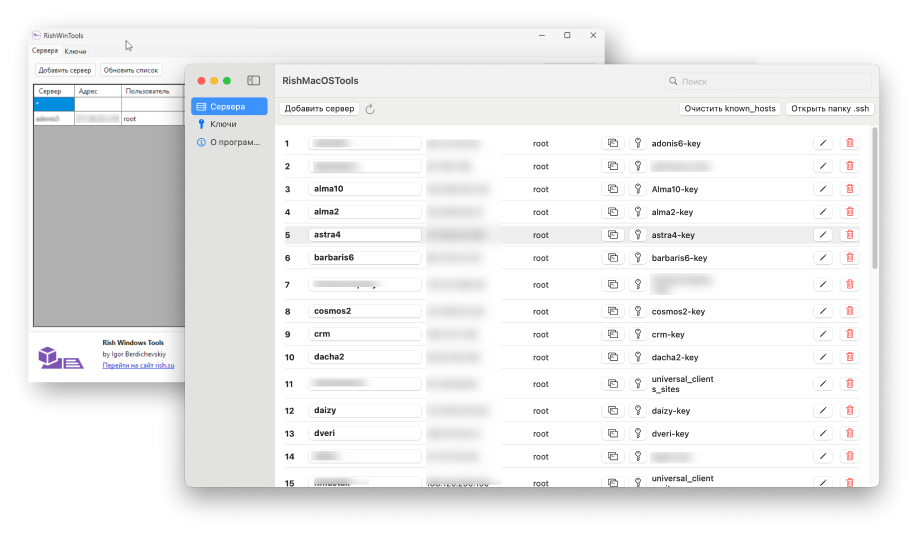Follow the Перейти на сайт rish.su link
Image resolution: width=910 pixels, height=546 pixels.
click(138, 366)
